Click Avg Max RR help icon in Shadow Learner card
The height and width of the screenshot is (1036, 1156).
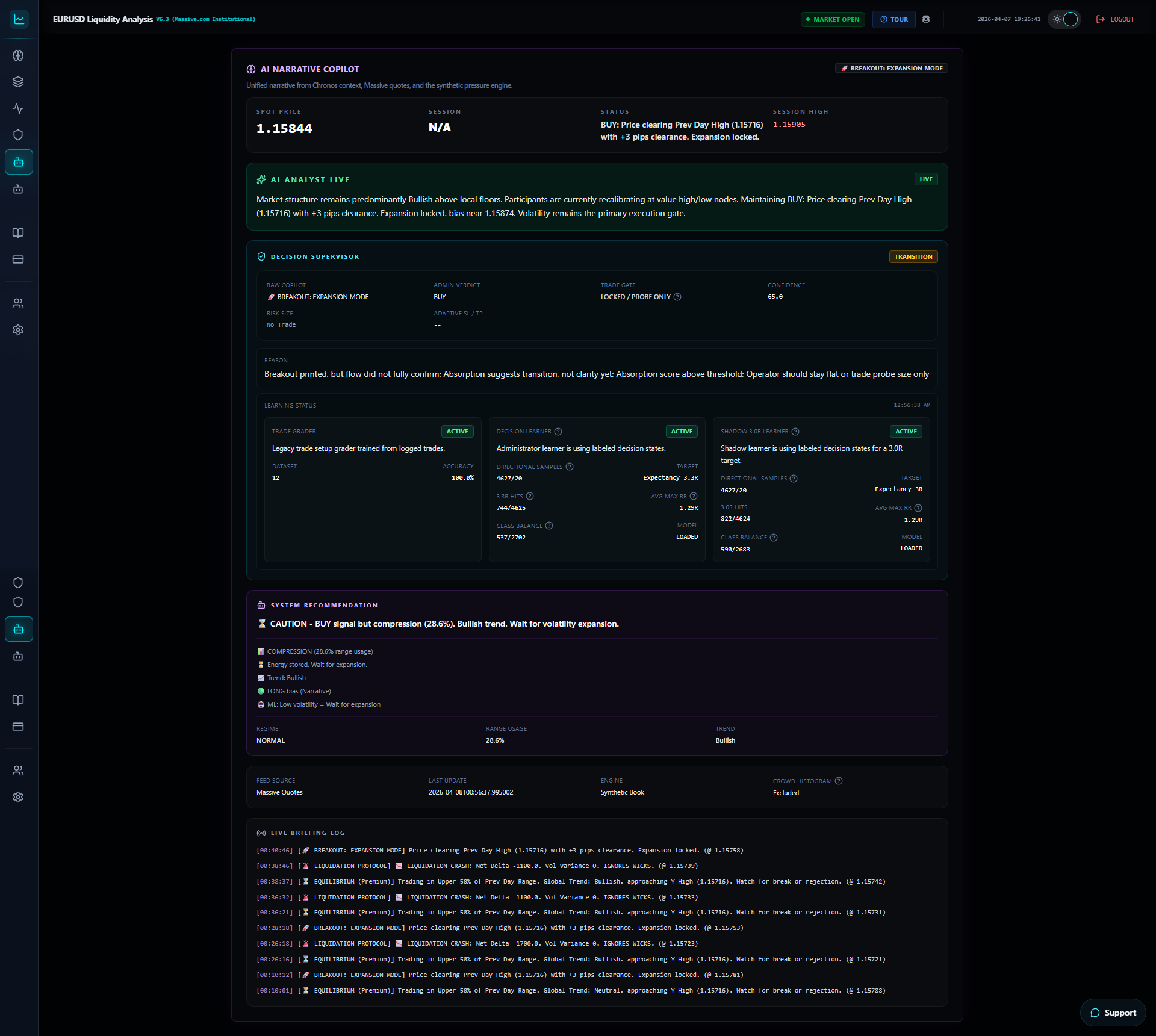pos(918,508)
